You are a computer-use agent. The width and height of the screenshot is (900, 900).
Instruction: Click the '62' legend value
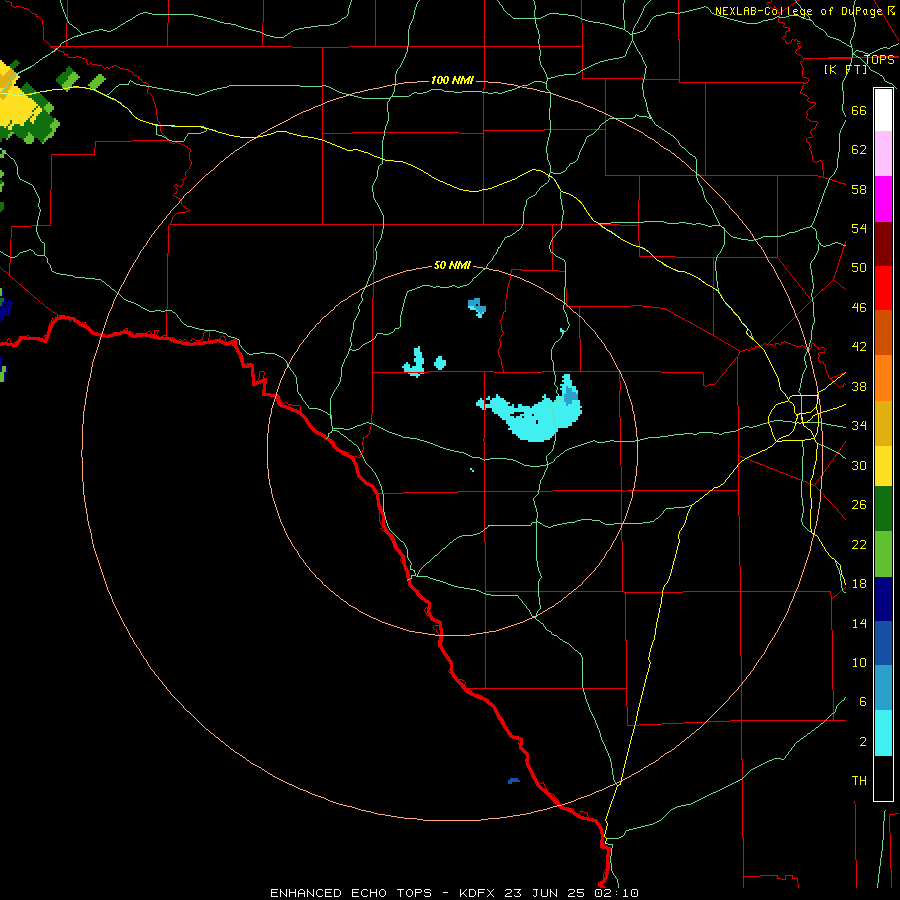859,150
